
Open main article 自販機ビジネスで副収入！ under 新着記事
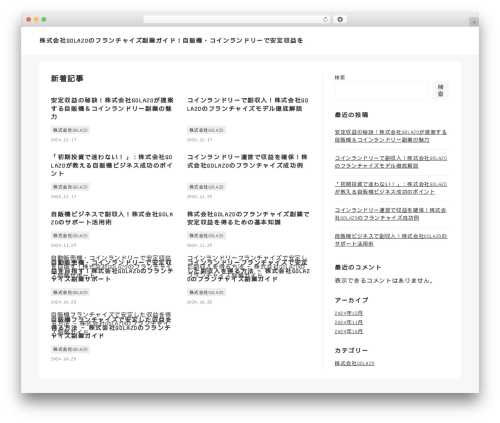tap(112, 218)
